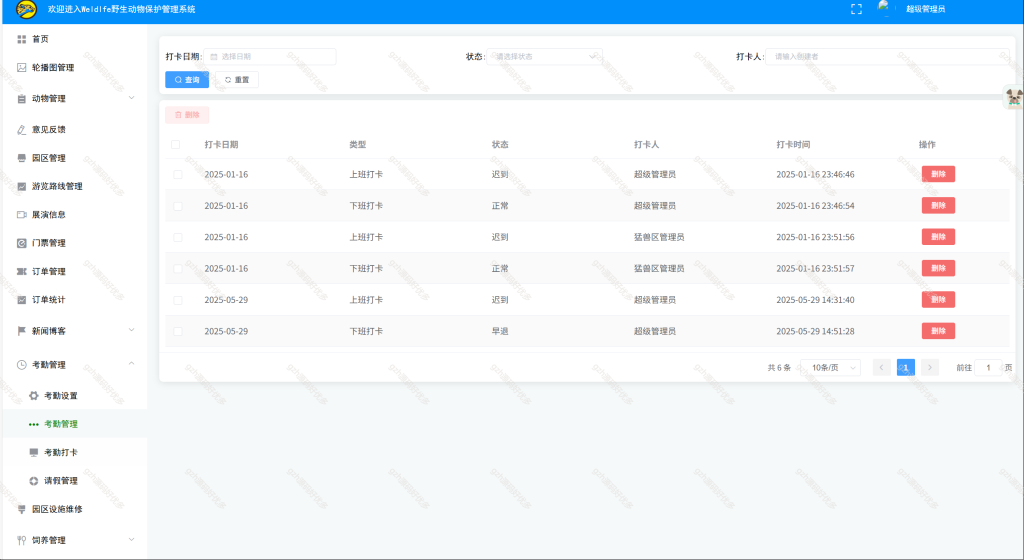Toggle the select-all checkbox in table header
The width and height of the screenshot is (1024, 560).
point(176,144)
